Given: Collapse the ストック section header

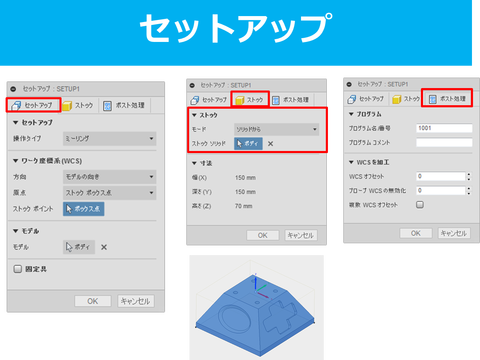Looking at the screenshot, I should point(194,115).
